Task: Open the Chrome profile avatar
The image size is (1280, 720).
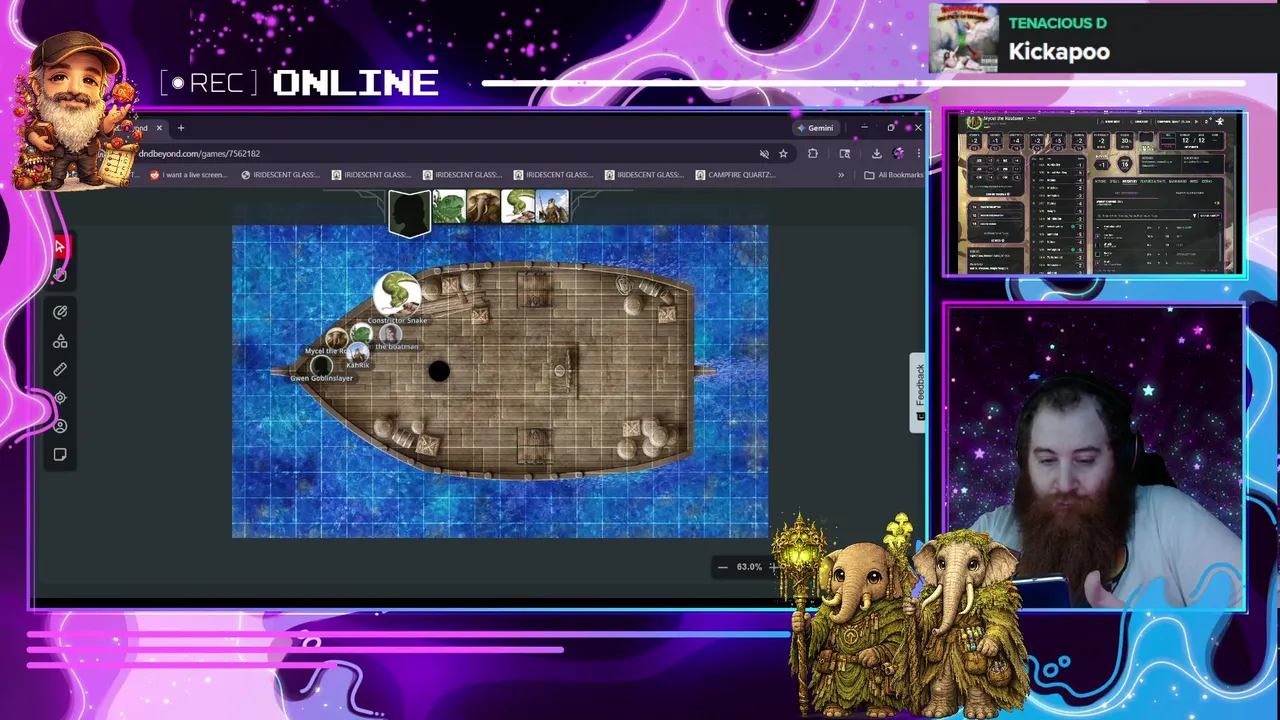Action: coord(898,154)
